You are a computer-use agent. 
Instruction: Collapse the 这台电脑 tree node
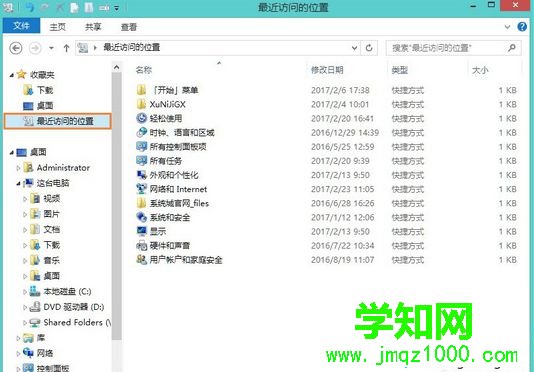[x=18, y=184]
